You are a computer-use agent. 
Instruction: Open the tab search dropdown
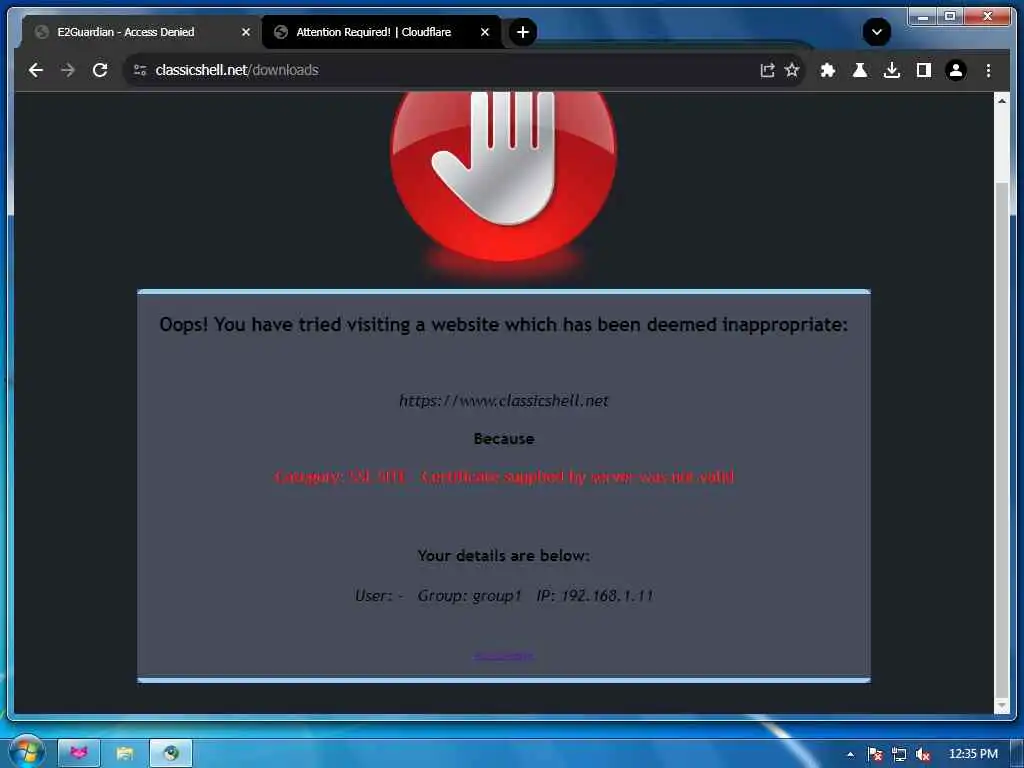click(x=876, y=32)
